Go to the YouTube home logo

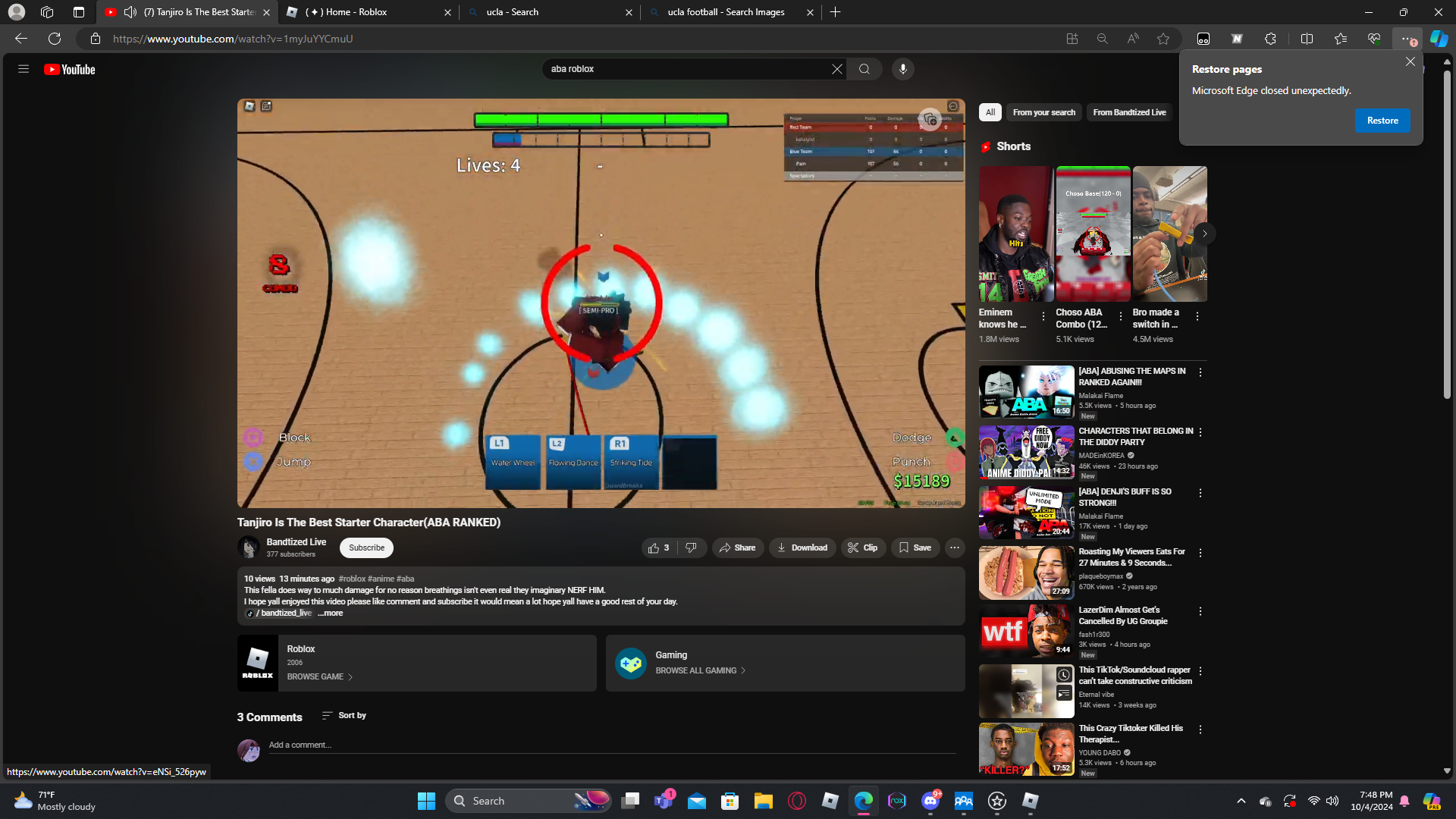tap(70, 69)
